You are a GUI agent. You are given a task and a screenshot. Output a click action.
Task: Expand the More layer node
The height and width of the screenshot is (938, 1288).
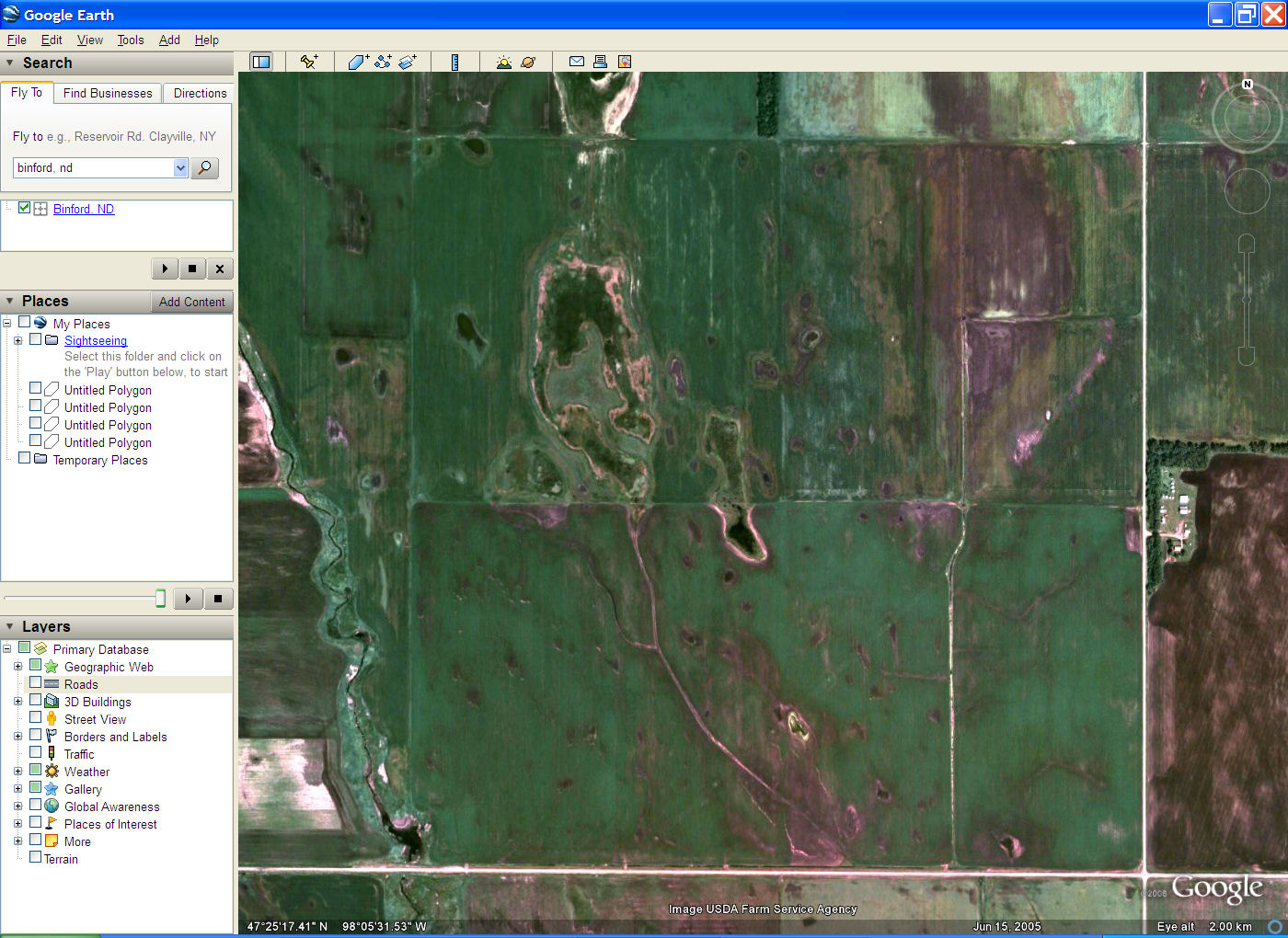17,841
